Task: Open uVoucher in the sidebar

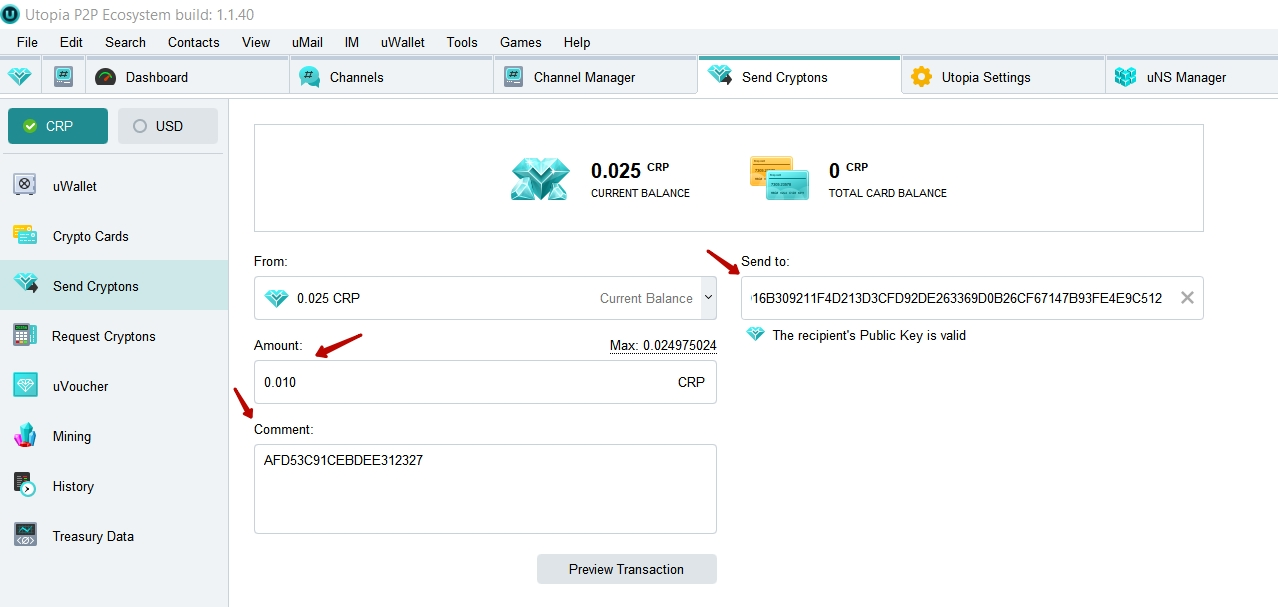Action: point(114,386)
